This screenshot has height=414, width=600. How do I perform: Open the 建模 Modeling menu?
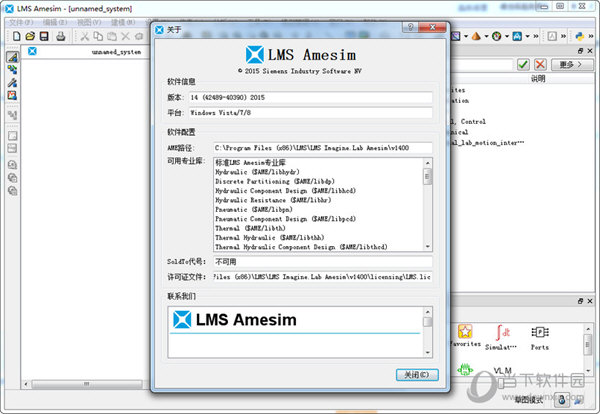tap(123, 22)
